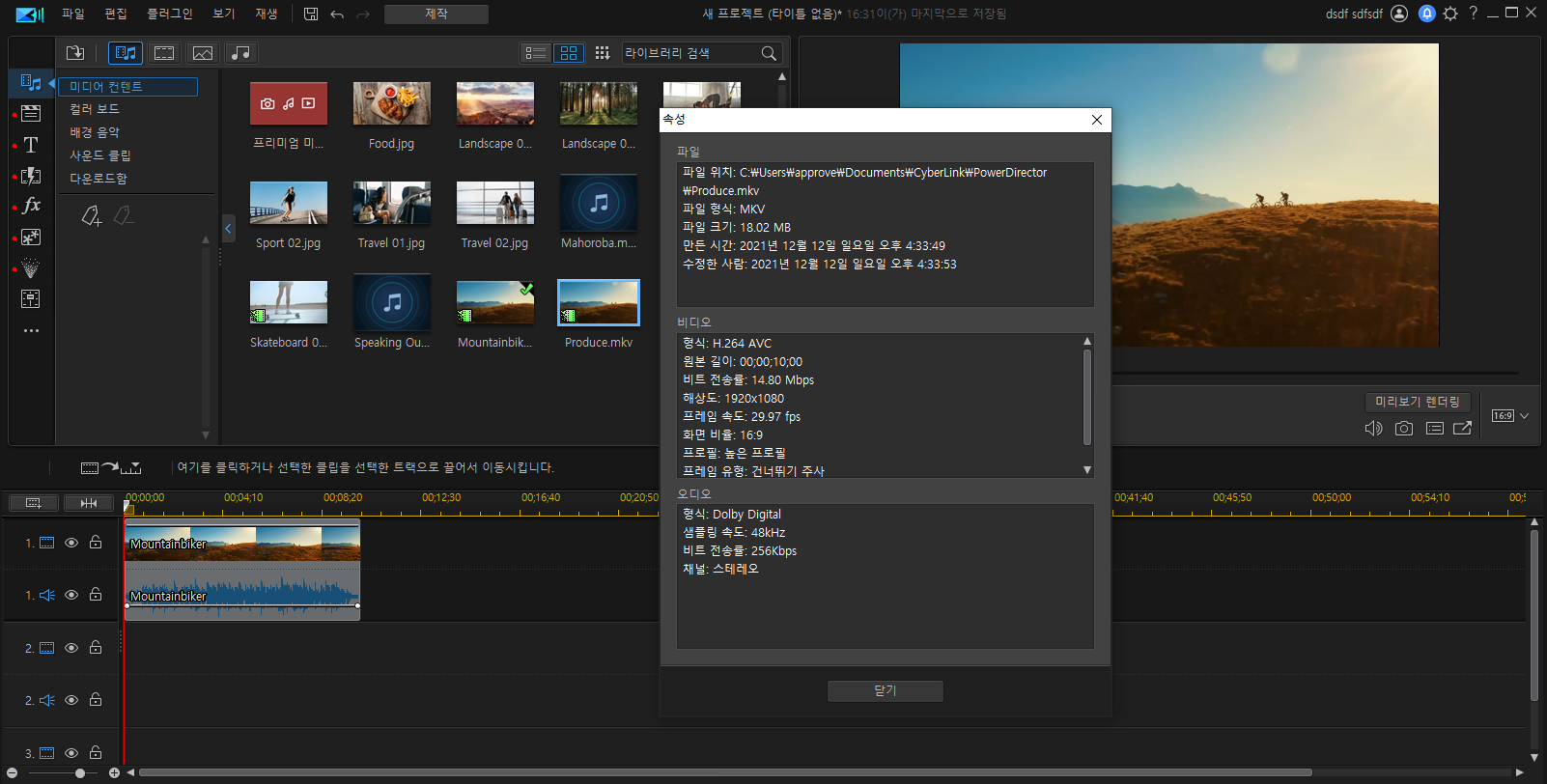Hide video track 1 with the eye icon
The height and width of the screenshot is (784, 1547).
71,543
